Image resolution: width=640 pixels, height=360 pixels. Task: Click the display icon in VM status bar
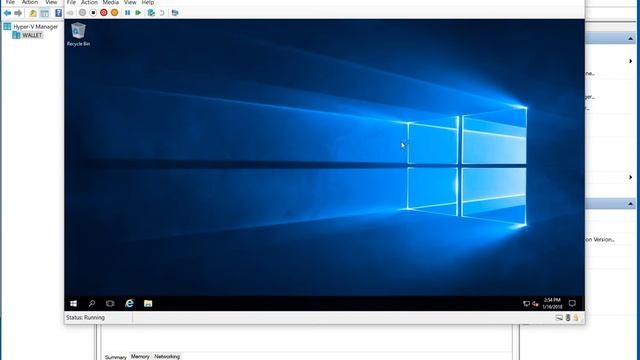point(559,318)
